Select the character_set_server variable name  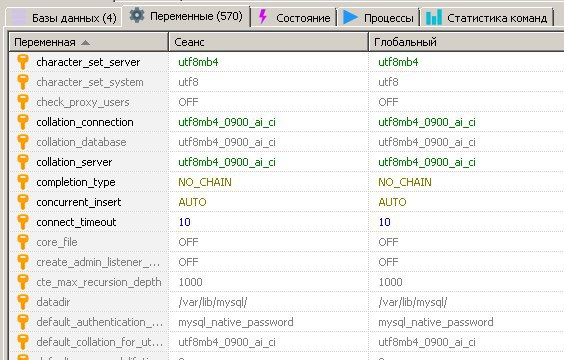click(88, 62)
